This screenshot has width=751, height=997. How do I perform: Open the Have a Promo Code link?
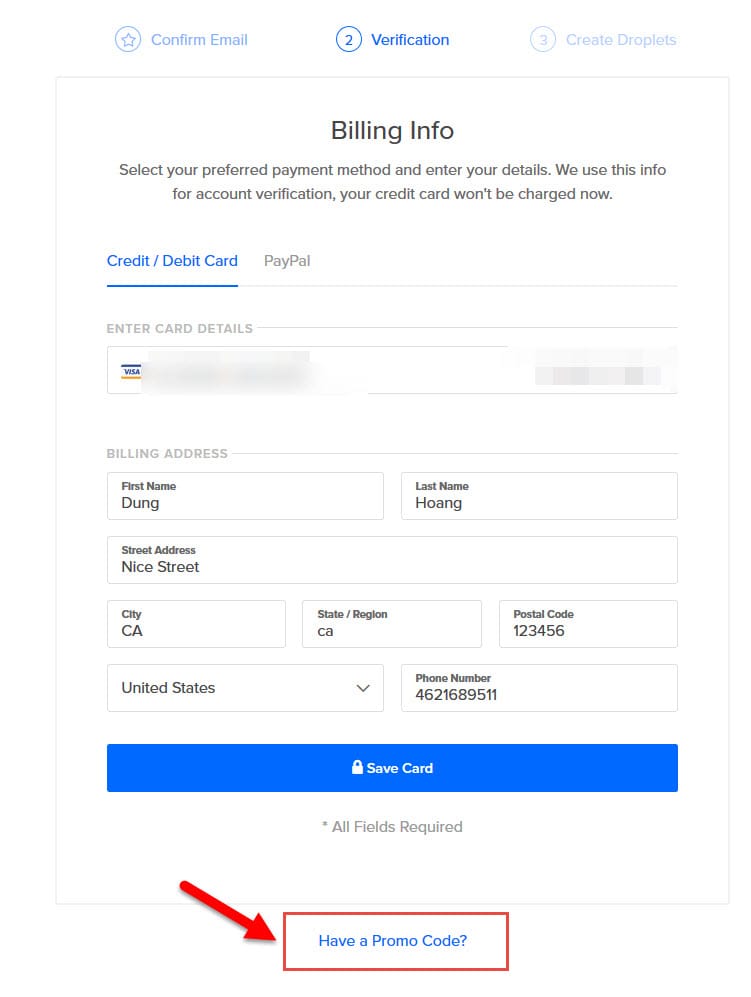(392, 940)
